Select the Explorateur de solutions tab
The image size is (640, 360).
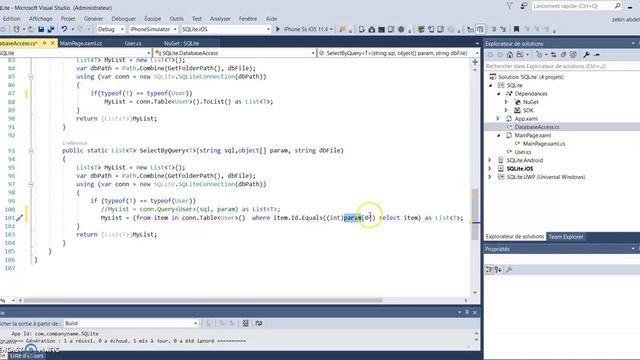515,237
